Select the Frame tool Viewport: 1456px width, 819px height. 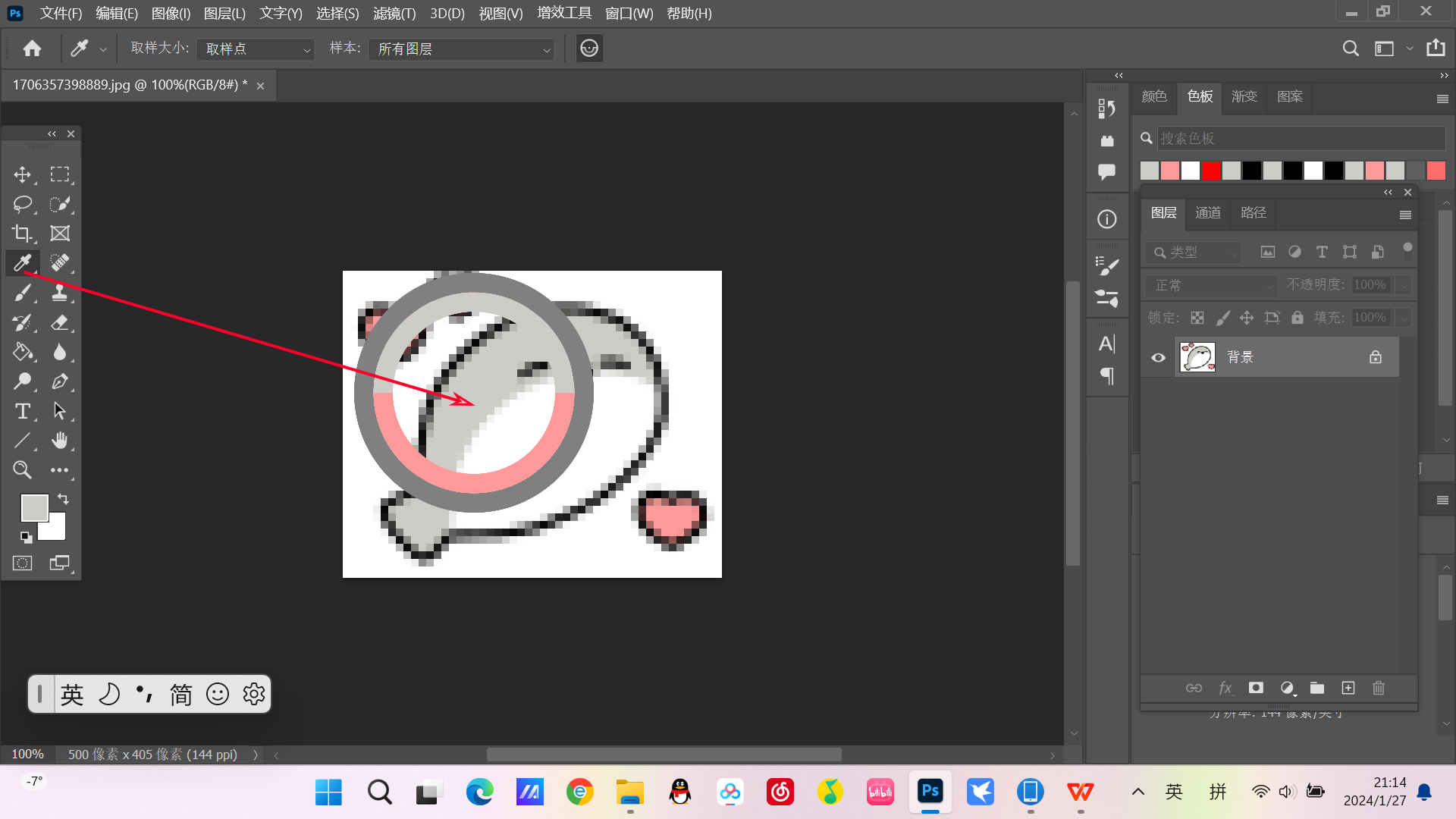pyautogui.click(x=60, y=234)
